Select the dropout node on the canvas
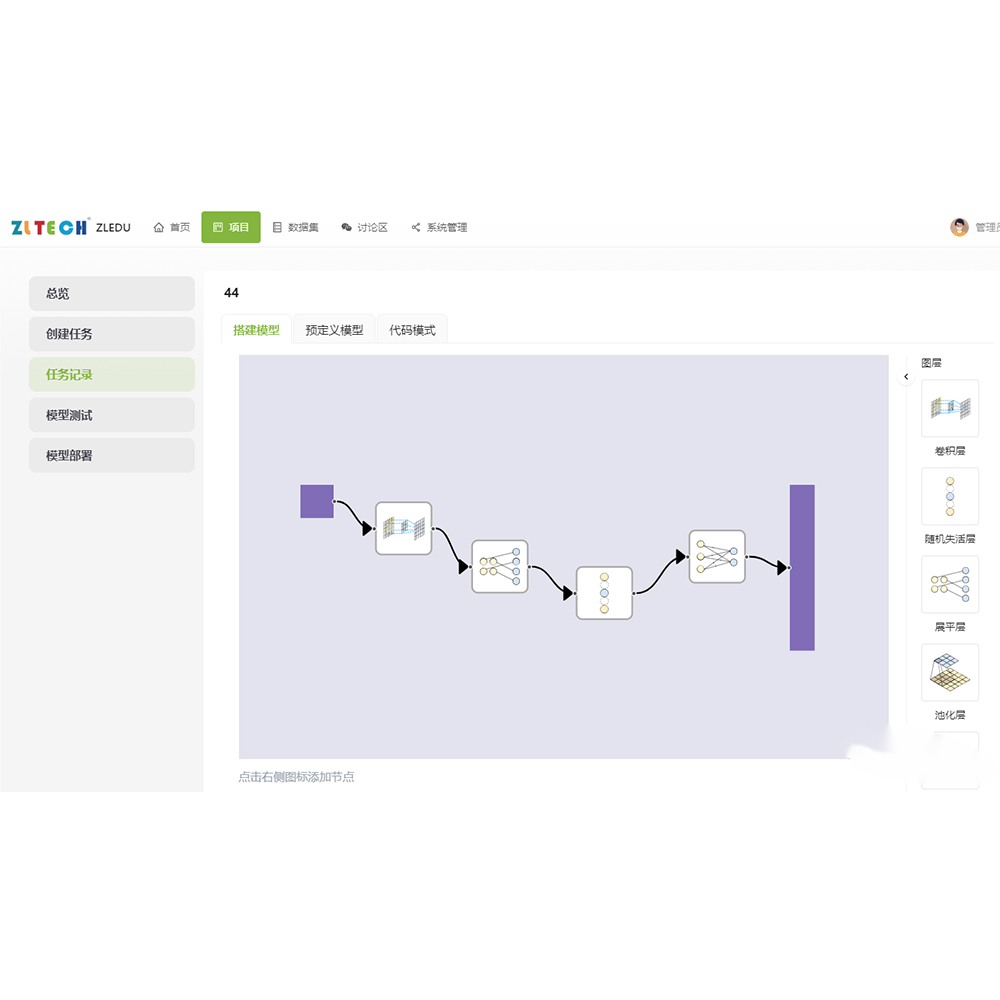The image size is (1000, 1000). 604,593
